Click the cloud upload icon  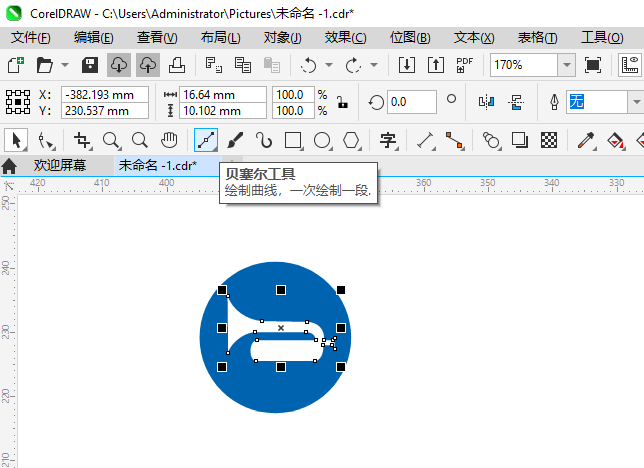(148, 65)
